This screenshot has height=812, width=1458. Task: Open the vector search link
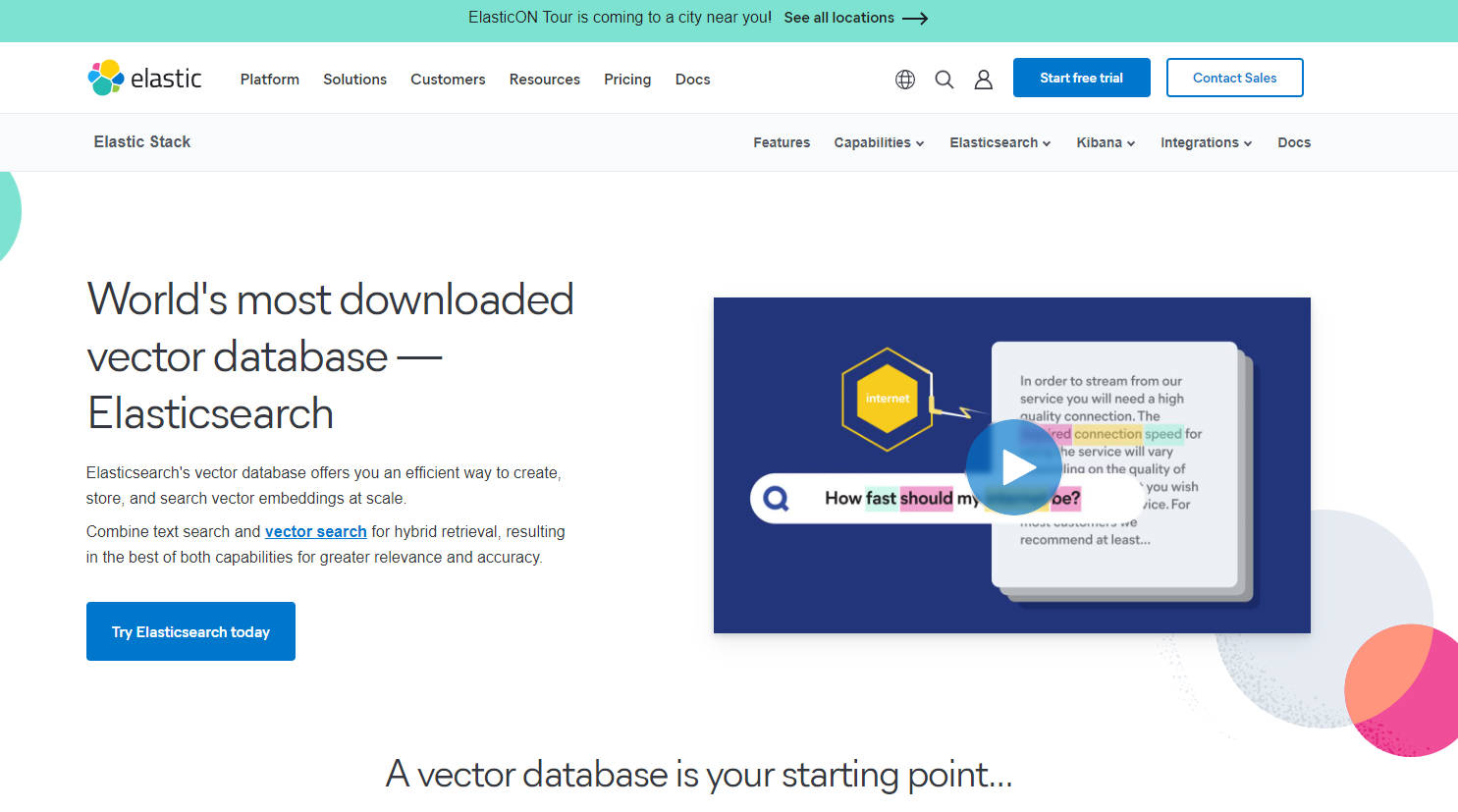[x=315, y=531]
